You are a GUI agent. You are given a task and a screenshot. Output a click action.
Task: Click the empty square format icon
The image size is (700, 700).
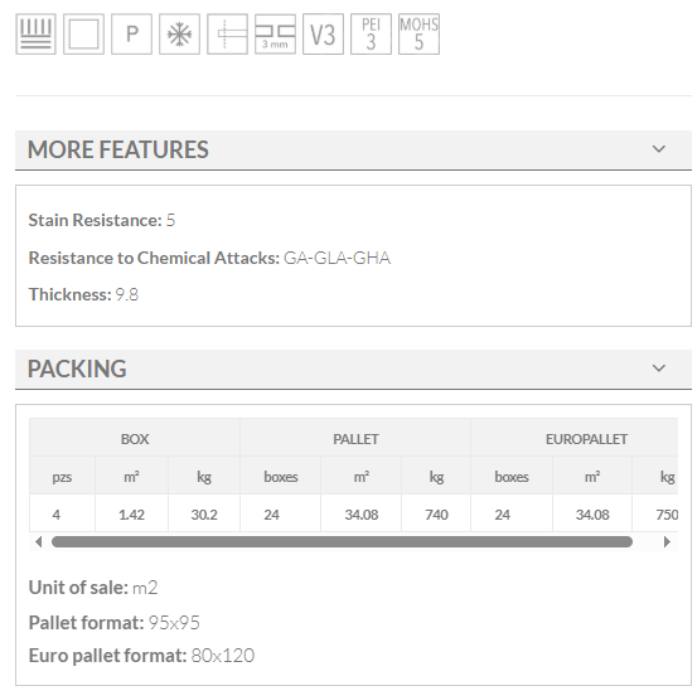(x=84, y=35)
